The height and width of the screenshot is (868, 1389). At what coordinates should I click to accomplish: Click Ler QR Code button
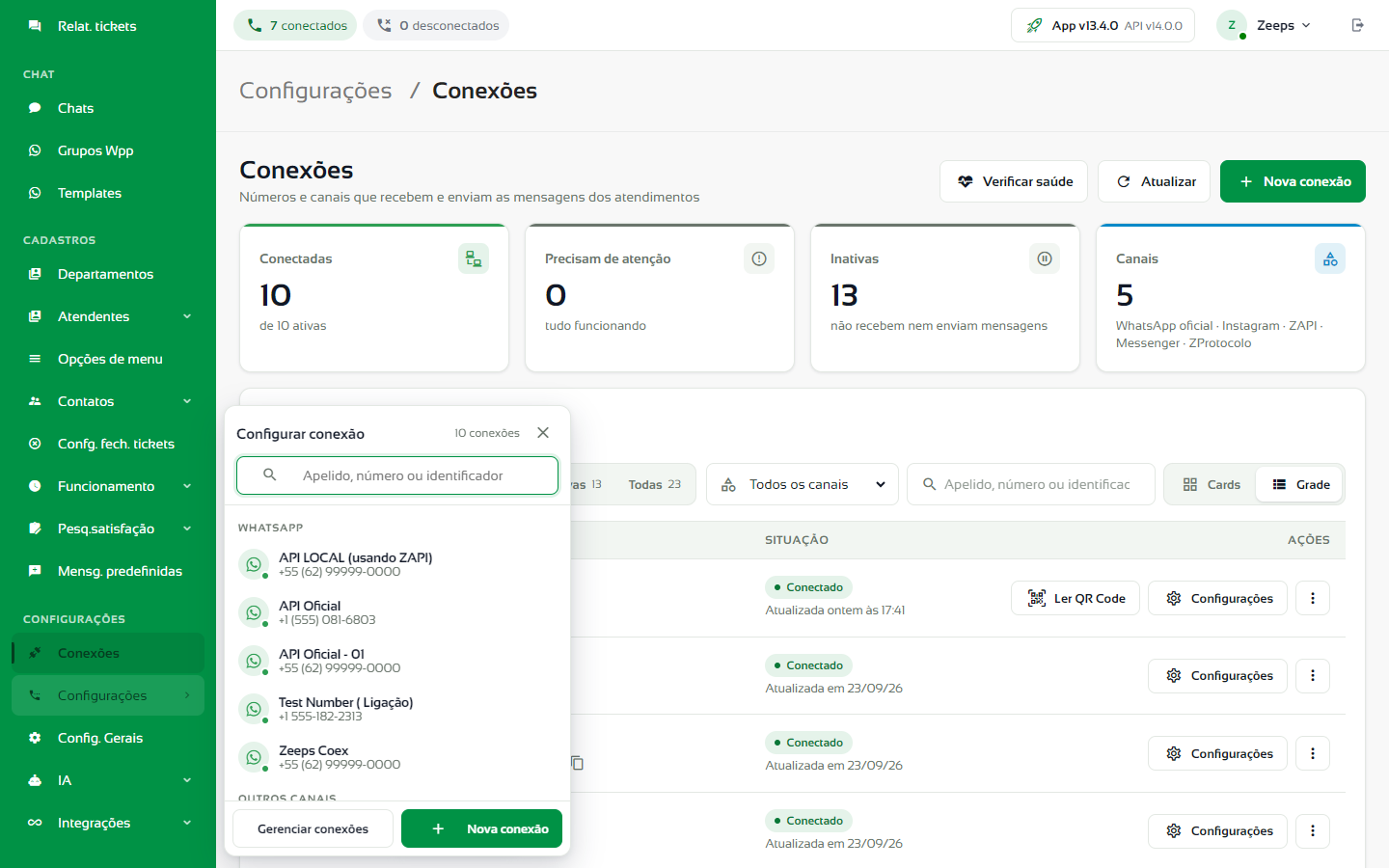(1076, 598)
